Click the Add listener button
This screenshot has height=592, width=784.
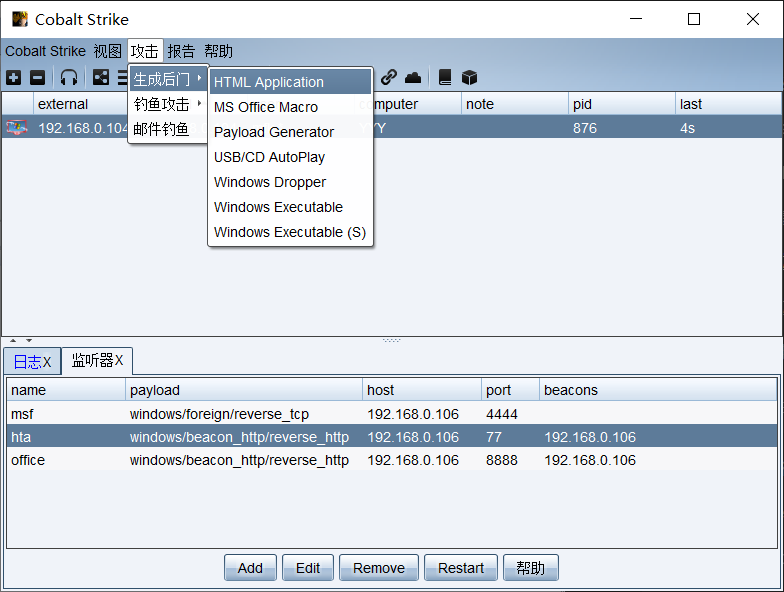pos(250,568)
